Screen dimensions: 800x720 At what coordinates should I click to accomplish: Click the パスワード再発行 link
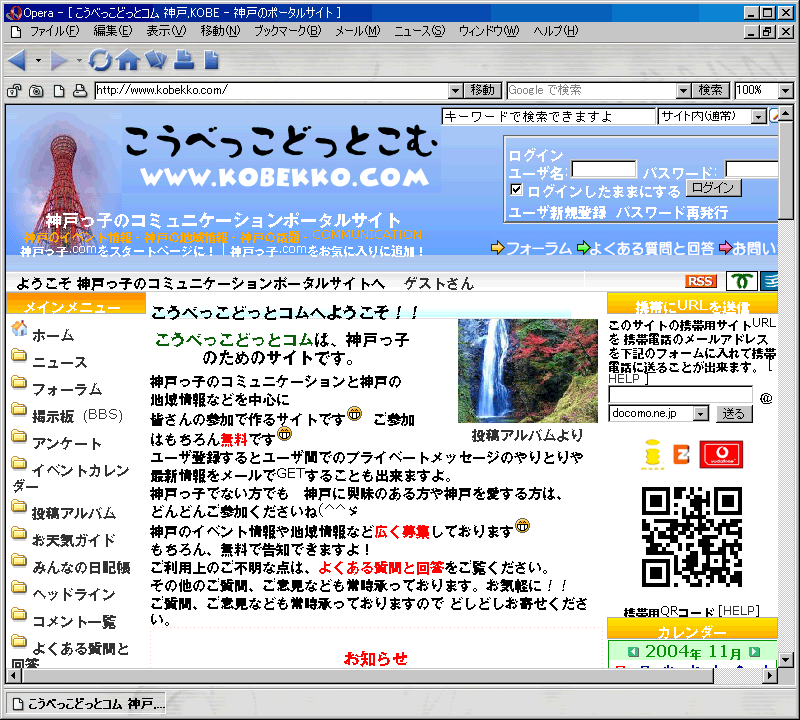(x=671, y=212)
